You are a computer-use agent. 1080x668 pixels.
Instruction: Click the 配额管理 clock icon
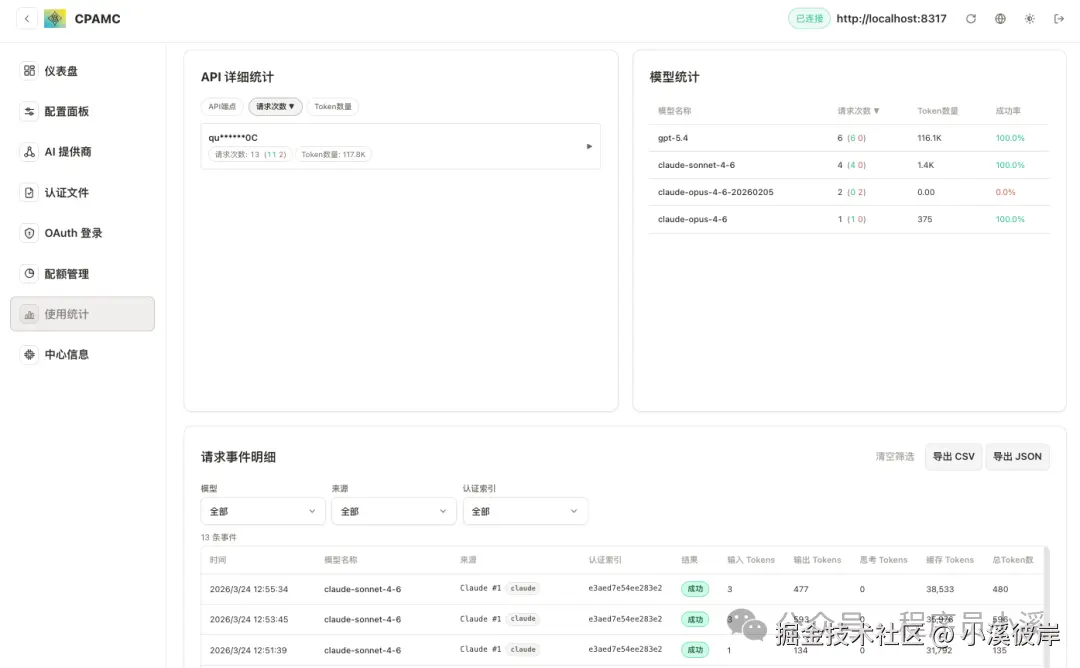click(29, 273)
